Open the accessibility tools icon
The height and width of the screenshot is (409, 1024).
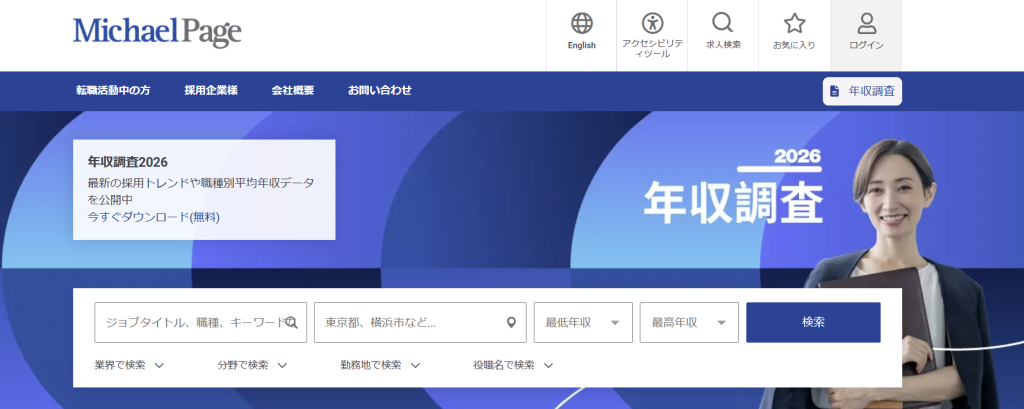coord(652,24)
